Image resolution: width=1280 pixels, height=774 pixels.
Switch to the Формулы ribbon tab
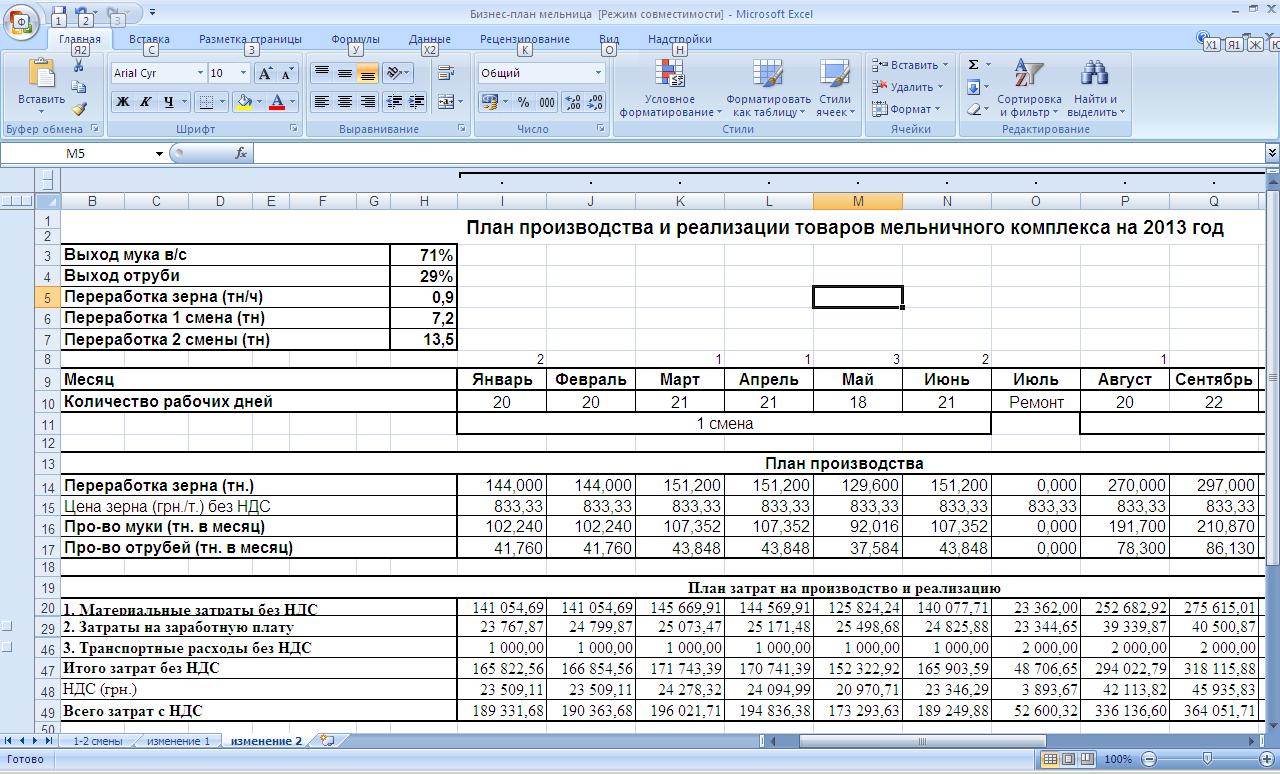(355, 39)
